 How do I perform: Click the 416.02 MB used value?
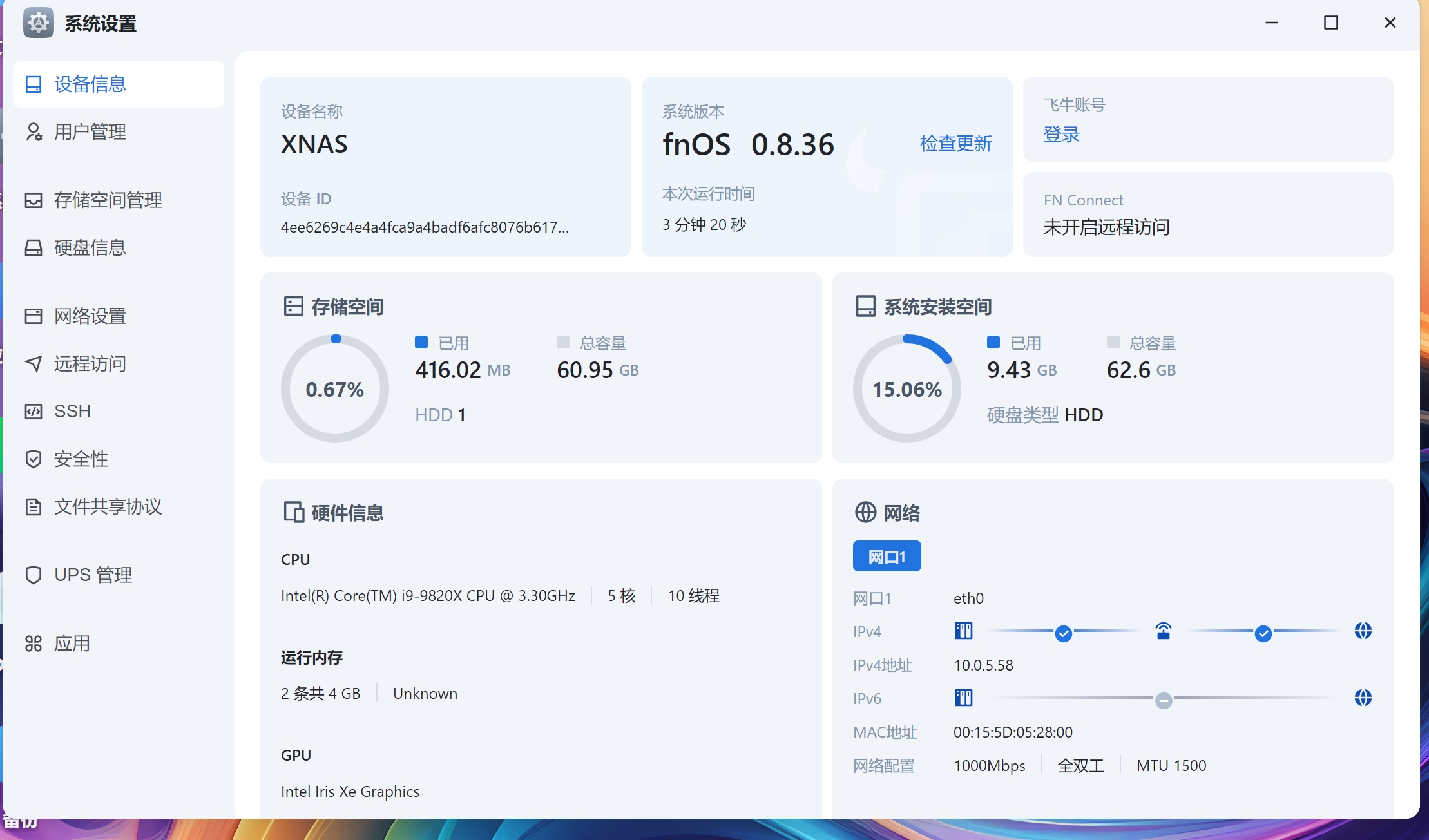463,370
